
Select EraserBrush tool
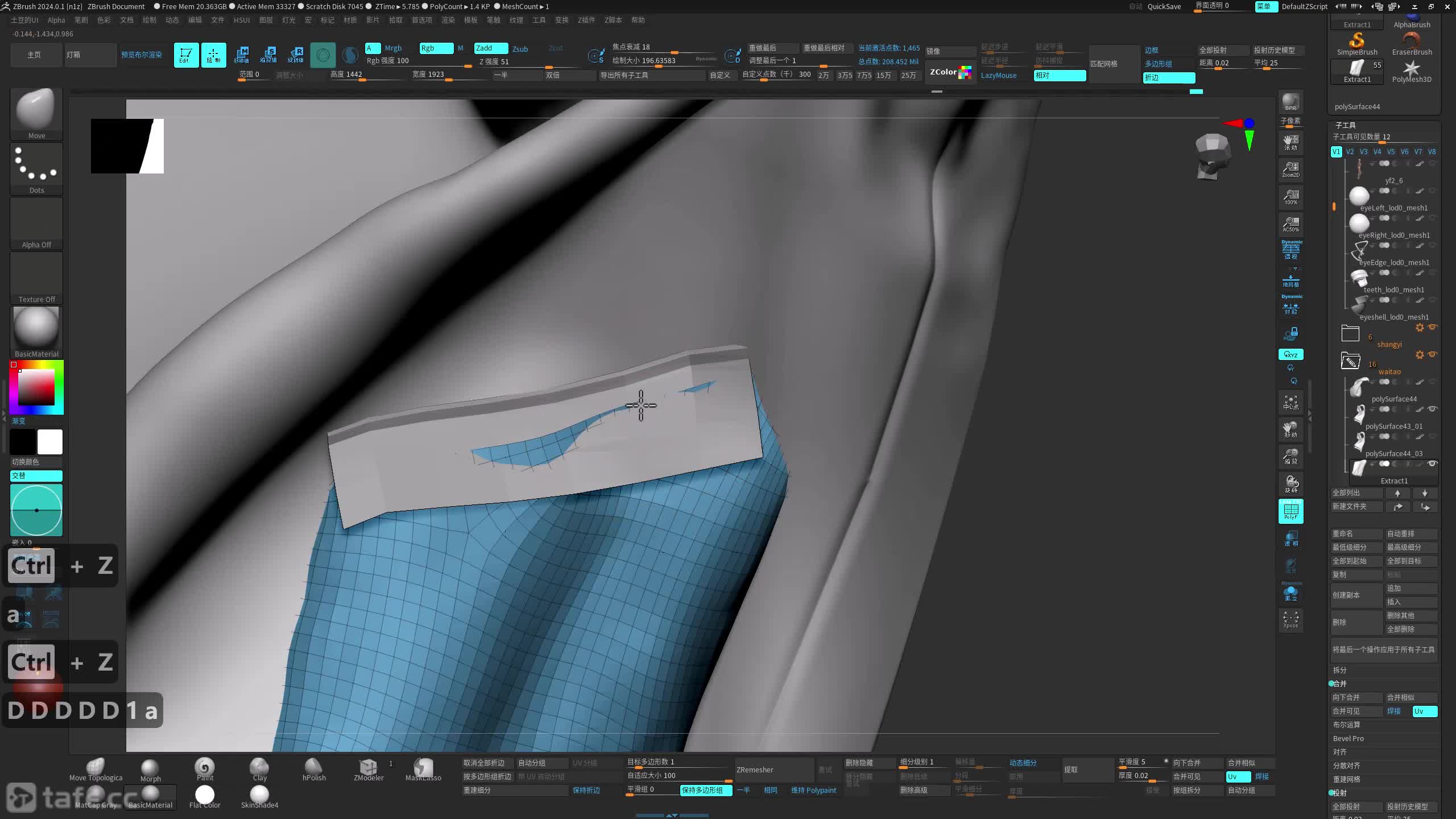(x=1412, y=44)
